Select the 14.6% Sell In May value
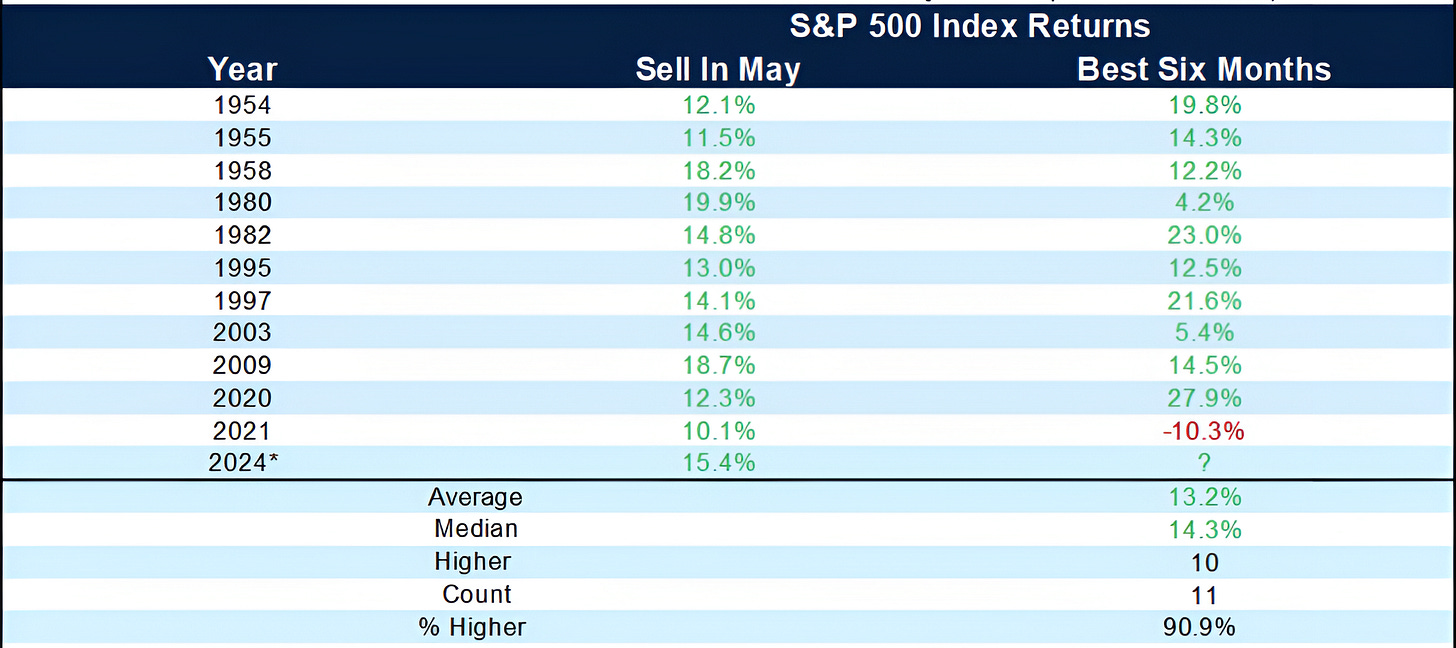This screenshot has height=648, width=1456. coord(719,333)
